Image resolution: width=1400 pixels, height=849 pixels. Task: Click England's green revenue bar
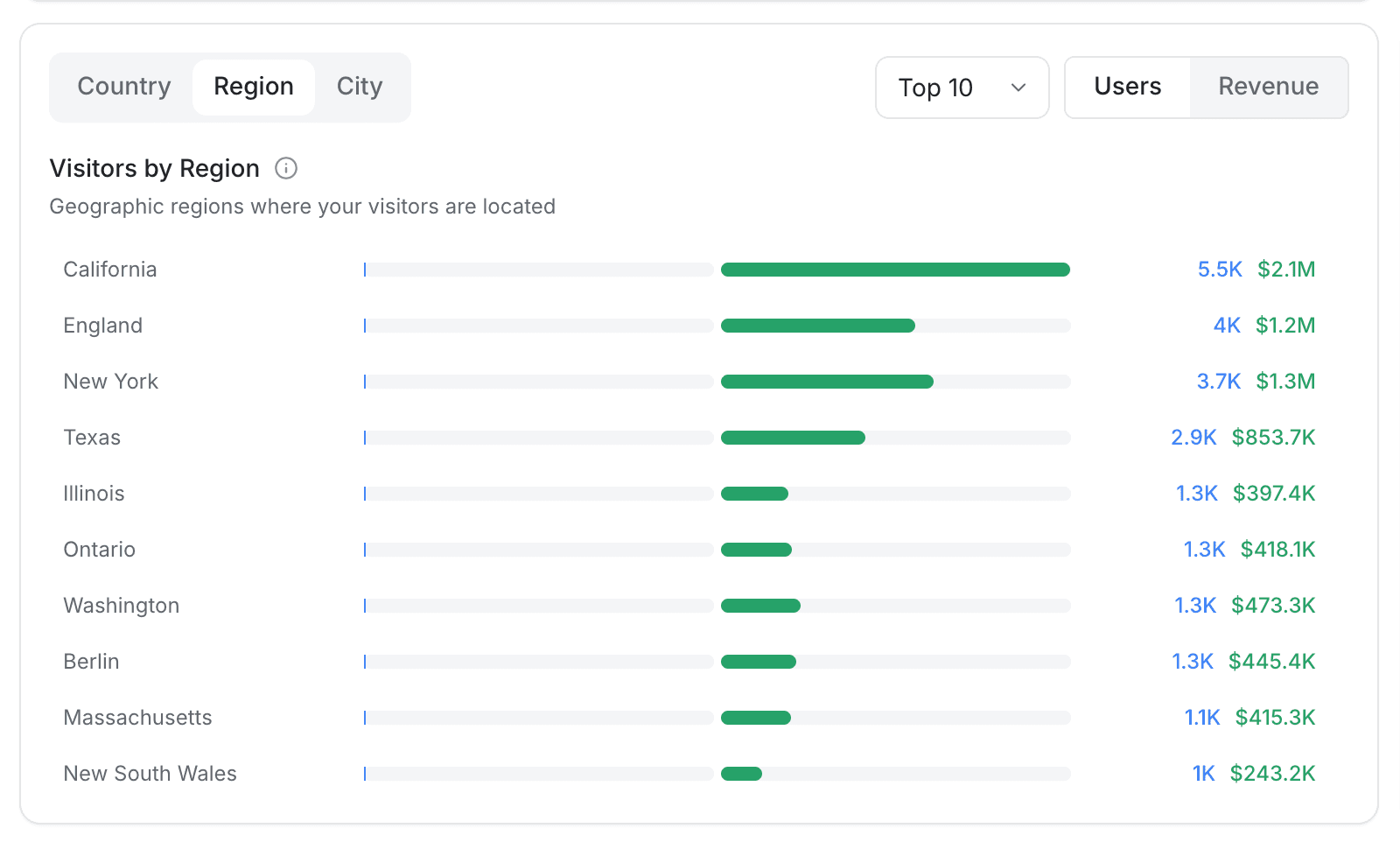818,326
